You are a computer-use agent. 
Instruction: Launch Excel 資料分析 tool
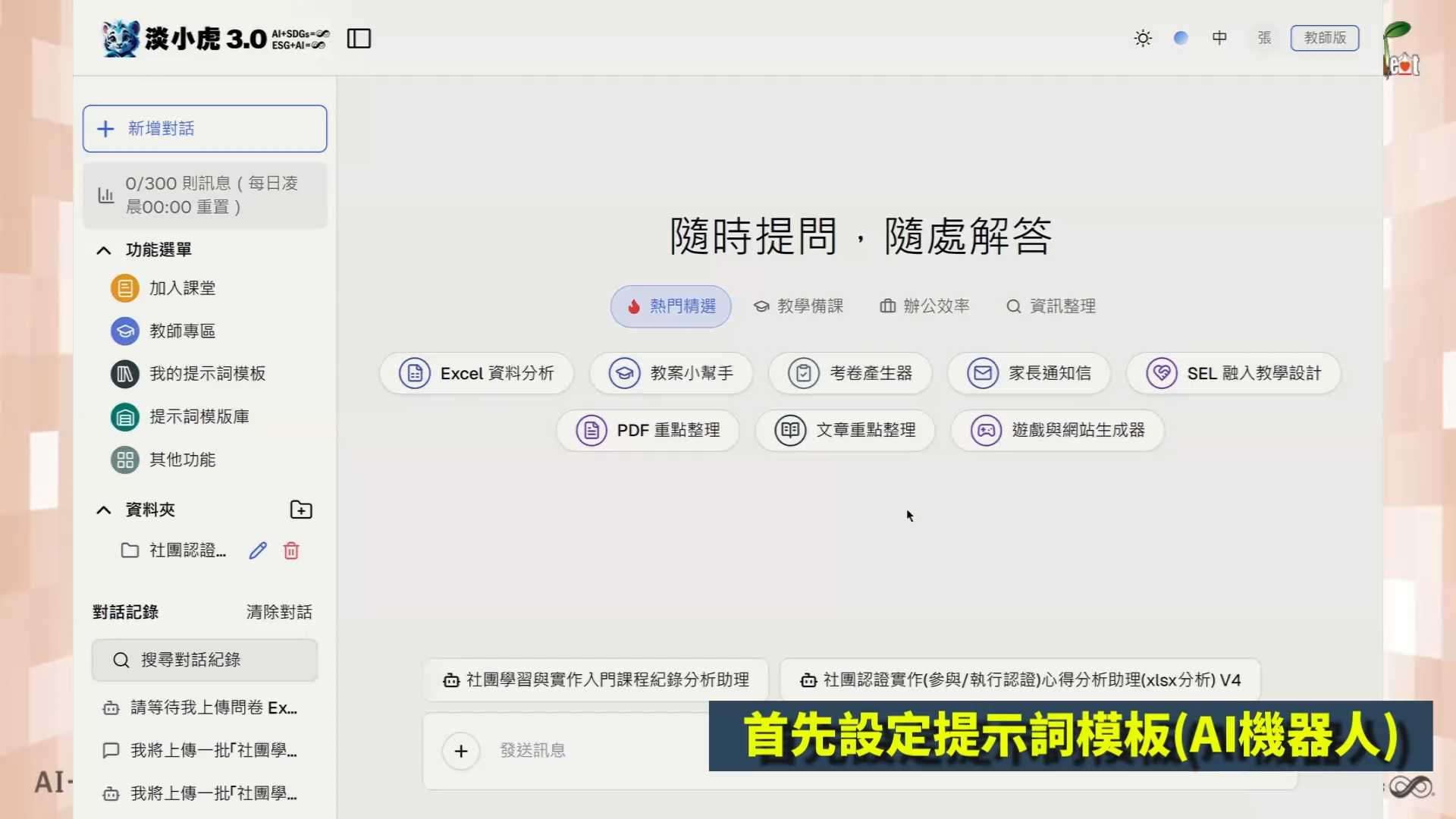point(476,374)
